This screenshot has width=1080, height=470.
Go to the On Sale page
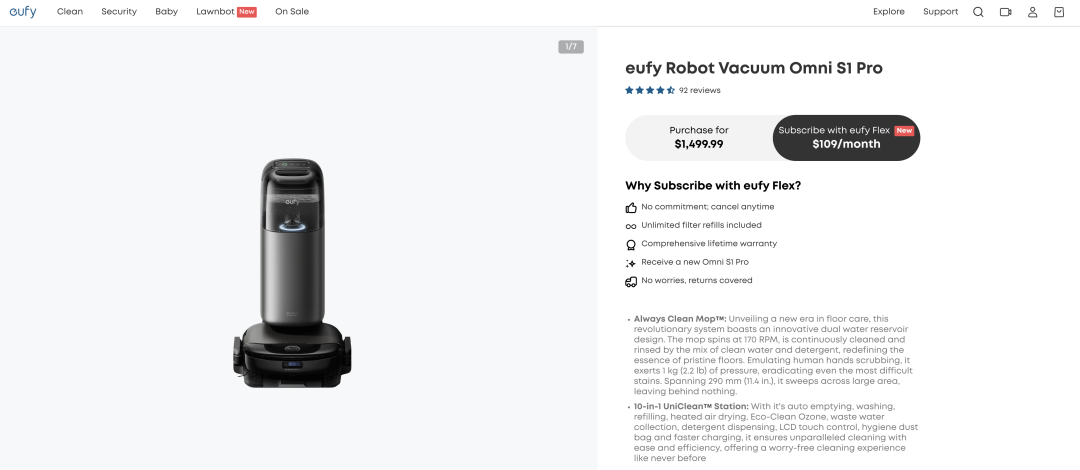click(292, 12)
